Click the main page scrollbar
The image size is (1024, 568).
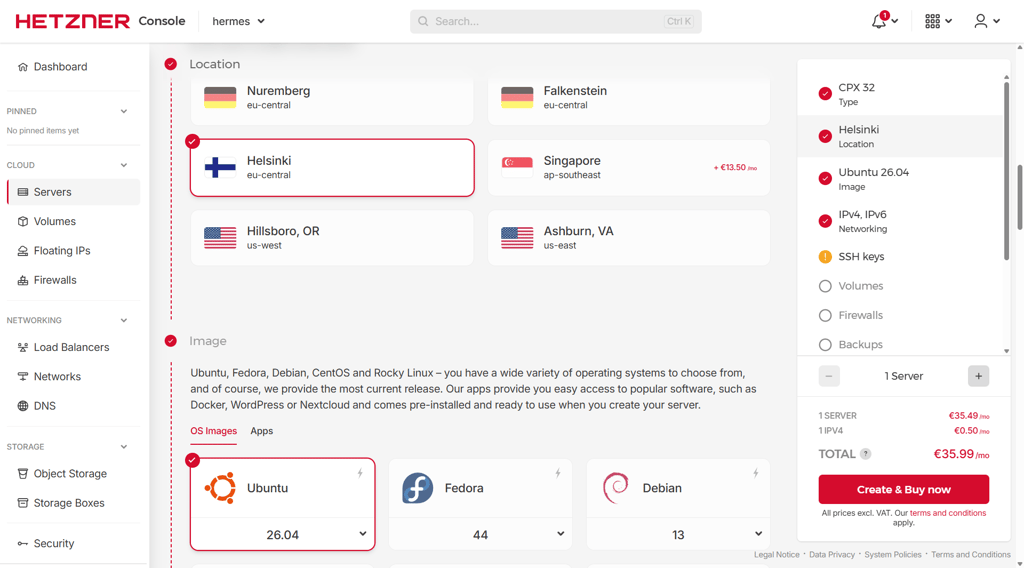(1019, 197)
